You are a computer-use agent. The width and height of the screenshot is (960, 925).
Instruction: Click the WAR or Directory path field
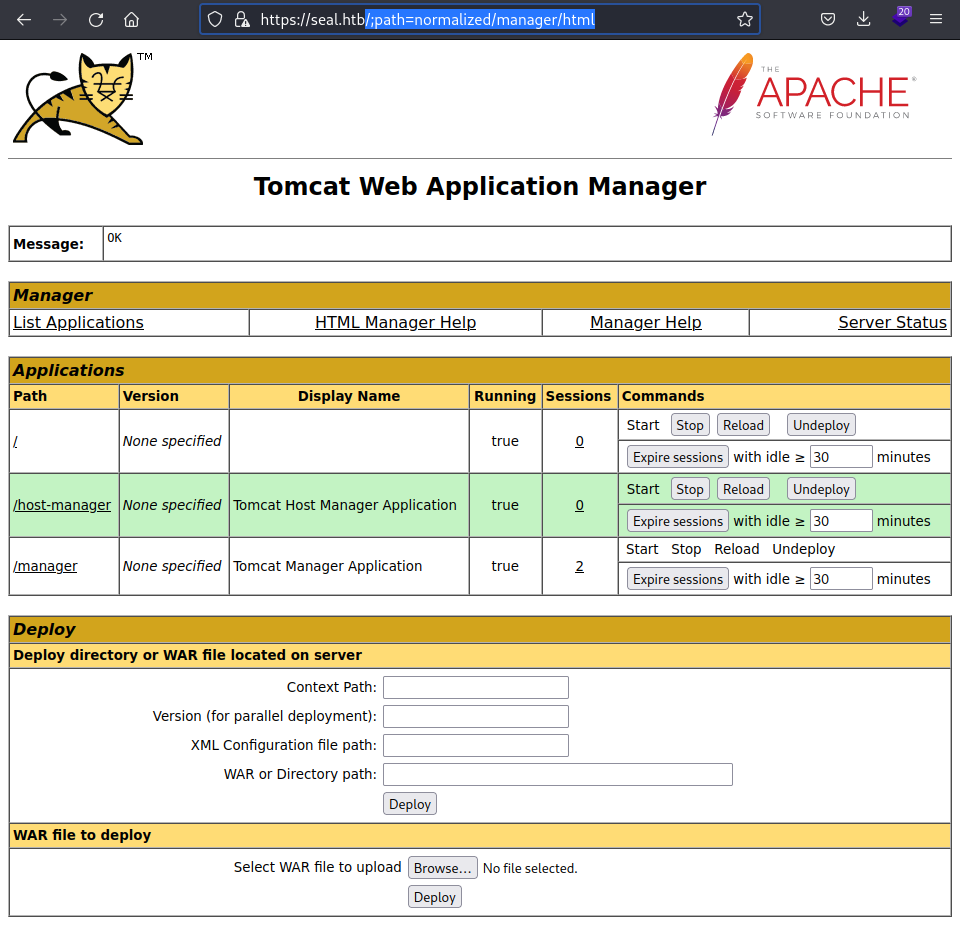tap(558, 774)
